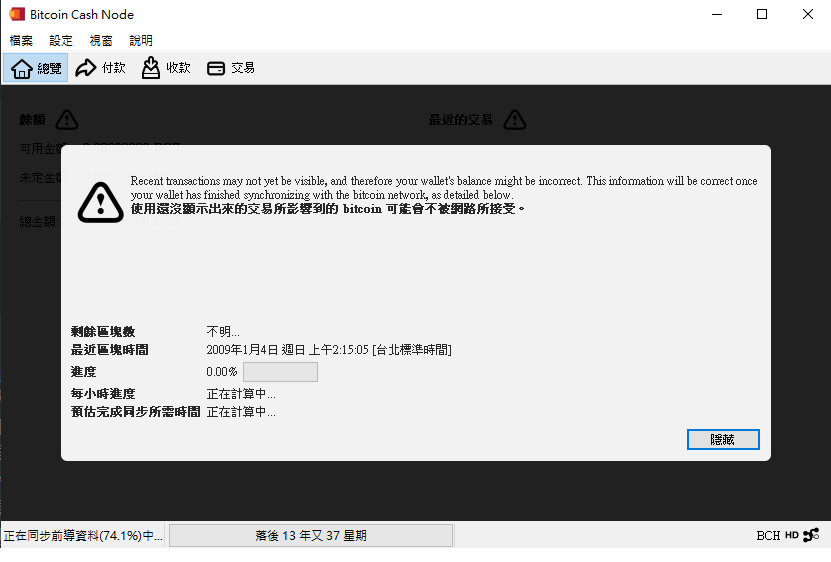
Task: Open the 設定 (Settings) menu
Action: point(61,40)
